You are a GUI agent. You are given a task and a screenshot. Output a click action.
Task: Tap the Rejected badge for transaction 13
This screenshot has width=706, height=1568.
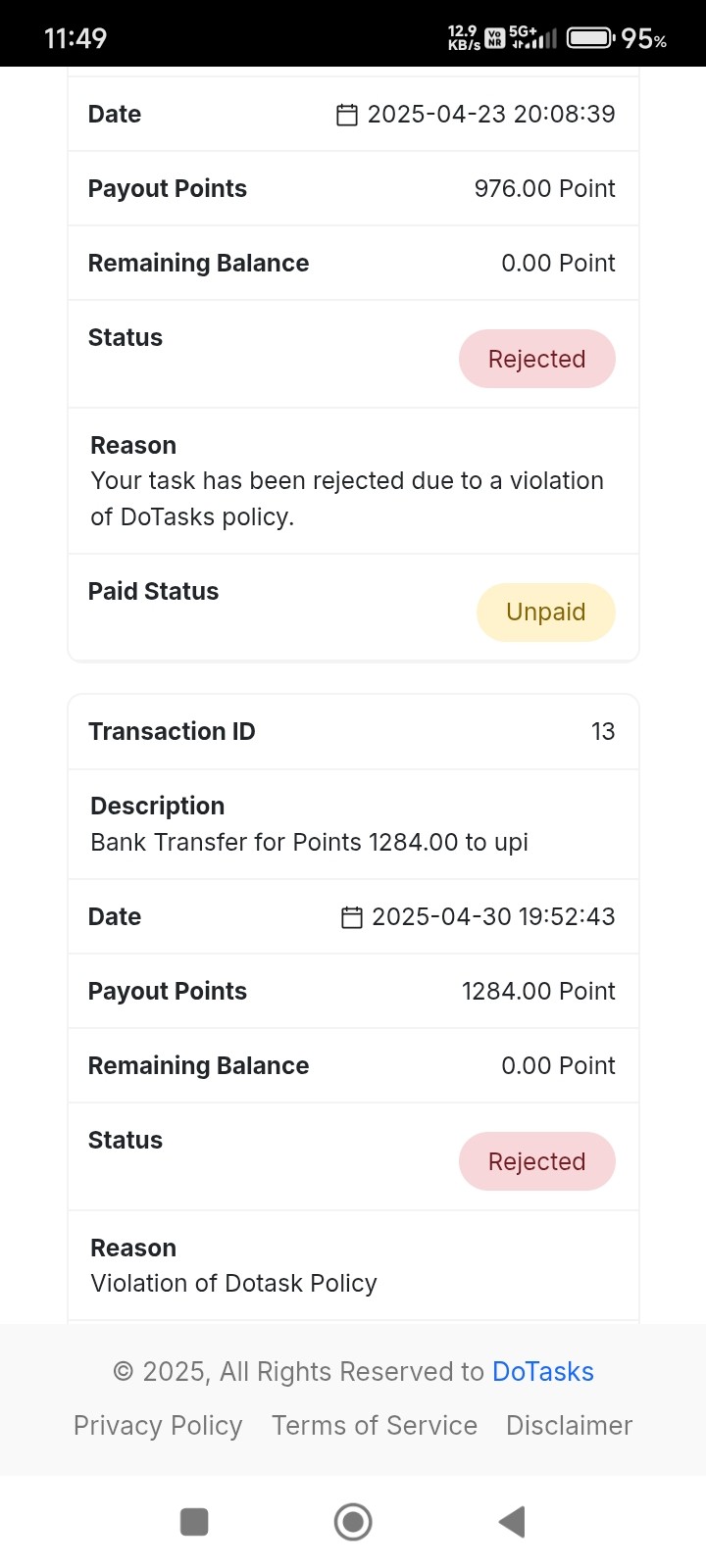pyautogui.click(x=537, y=1161)
